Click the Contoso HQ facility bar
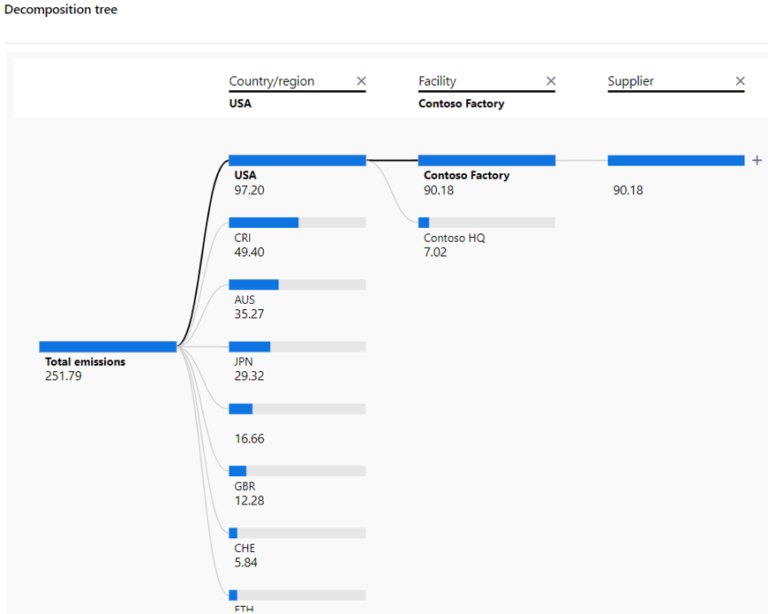 point(486,222)
